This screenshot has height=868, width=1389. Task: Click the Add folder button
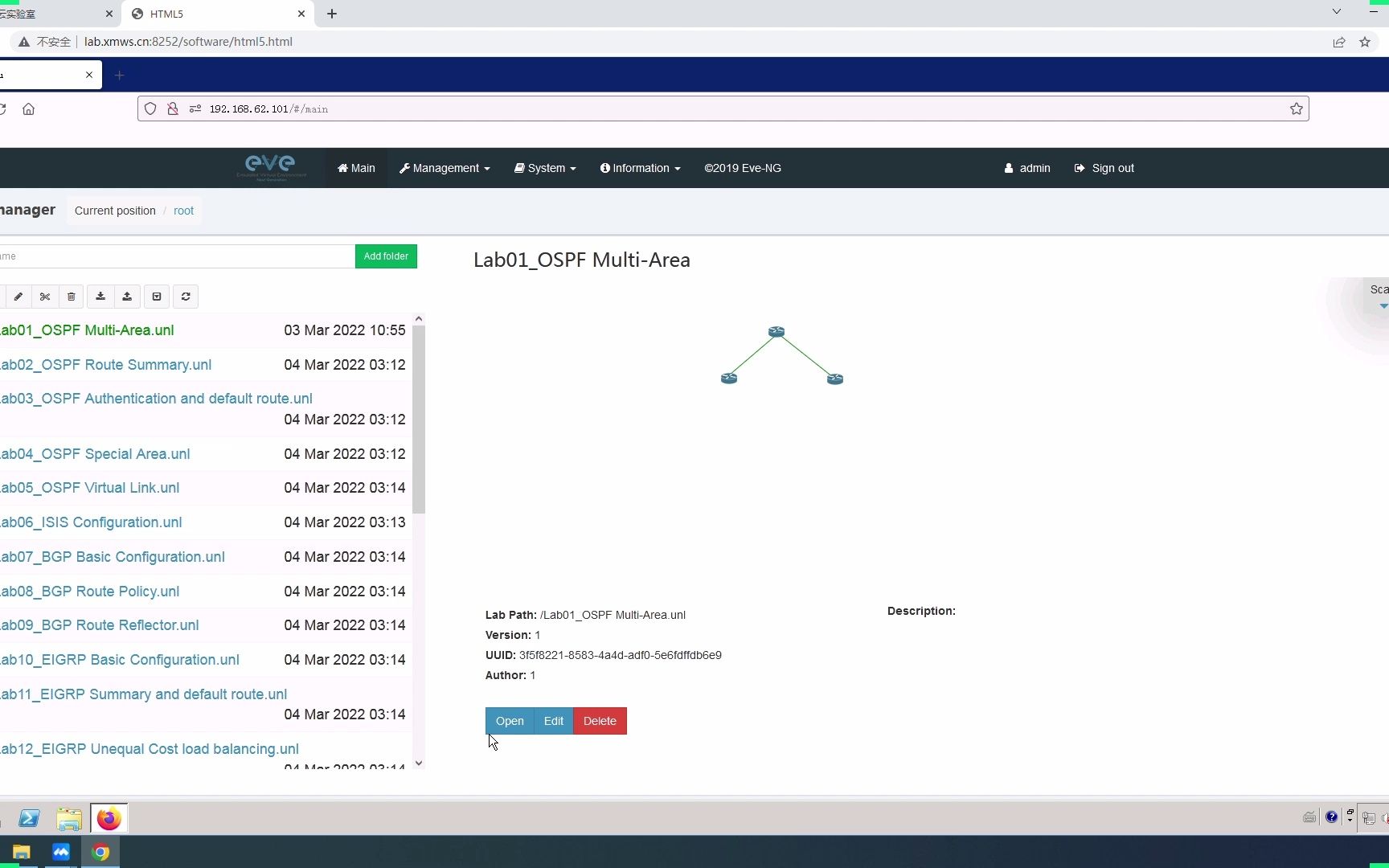(386, 256)
